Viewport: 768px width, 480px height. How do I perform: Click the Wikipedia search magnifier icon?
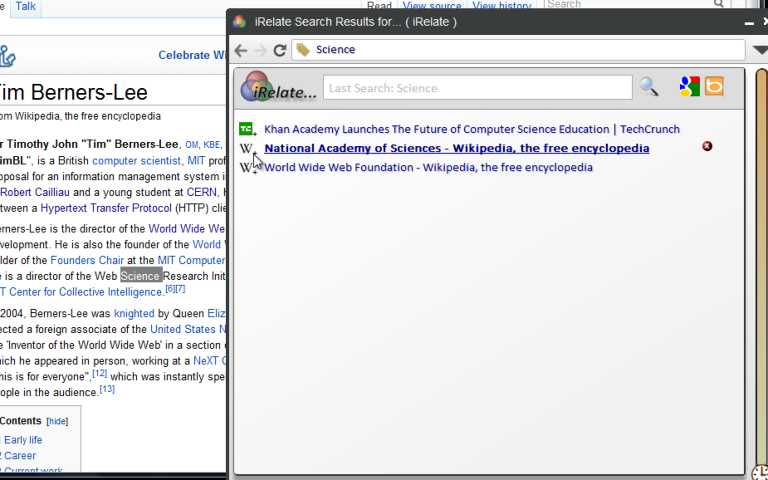coord(719,4)
